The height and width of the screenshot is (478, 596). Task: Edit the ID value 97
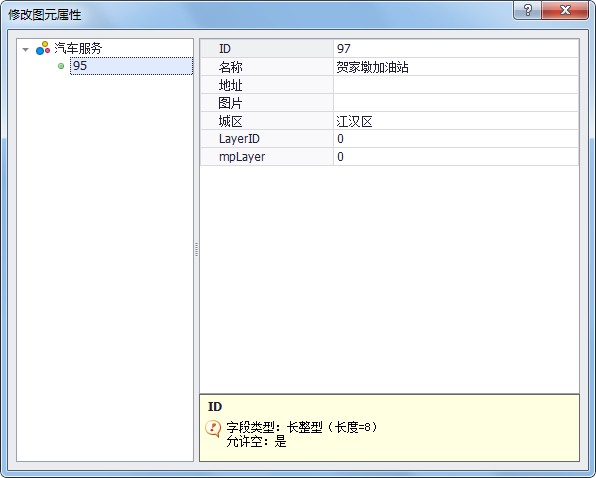pyautogui.click(x=456, y=49)
